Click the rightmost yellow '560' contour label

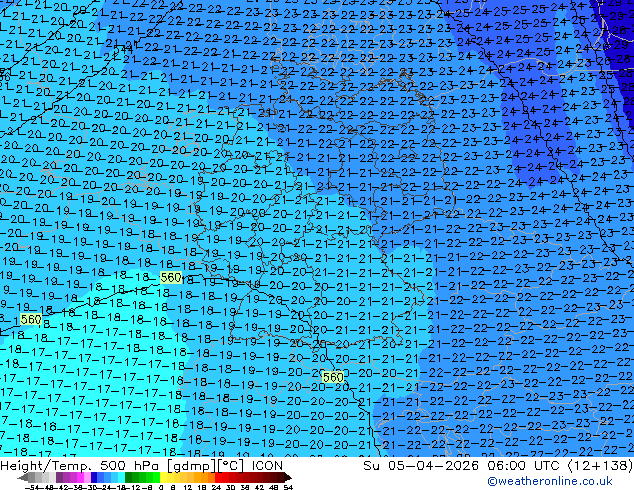[333, 377]
